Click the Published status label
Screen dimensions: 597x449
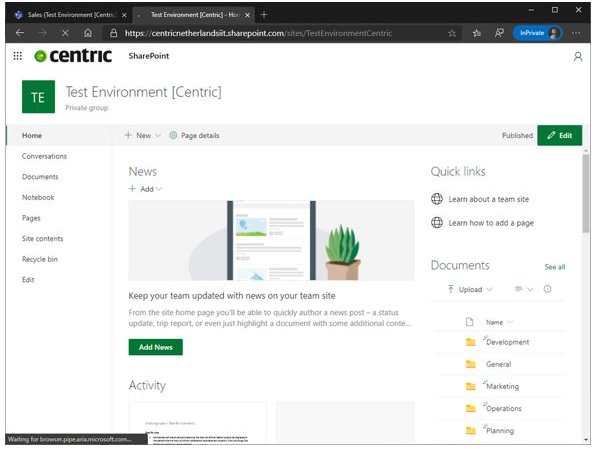click(517, 135)
